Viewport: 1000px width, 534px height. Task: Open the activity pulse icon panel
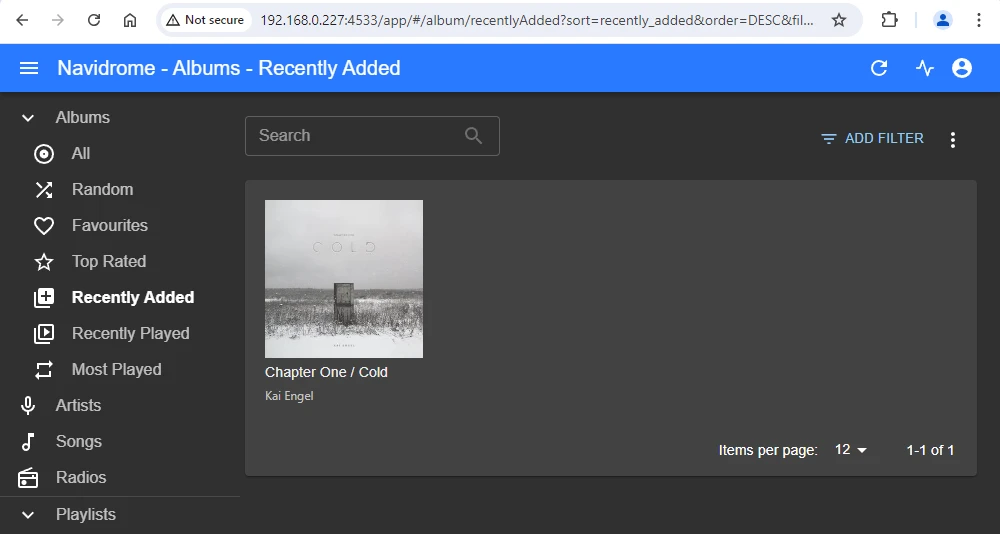pyautogui.click(x=925, y=68)
